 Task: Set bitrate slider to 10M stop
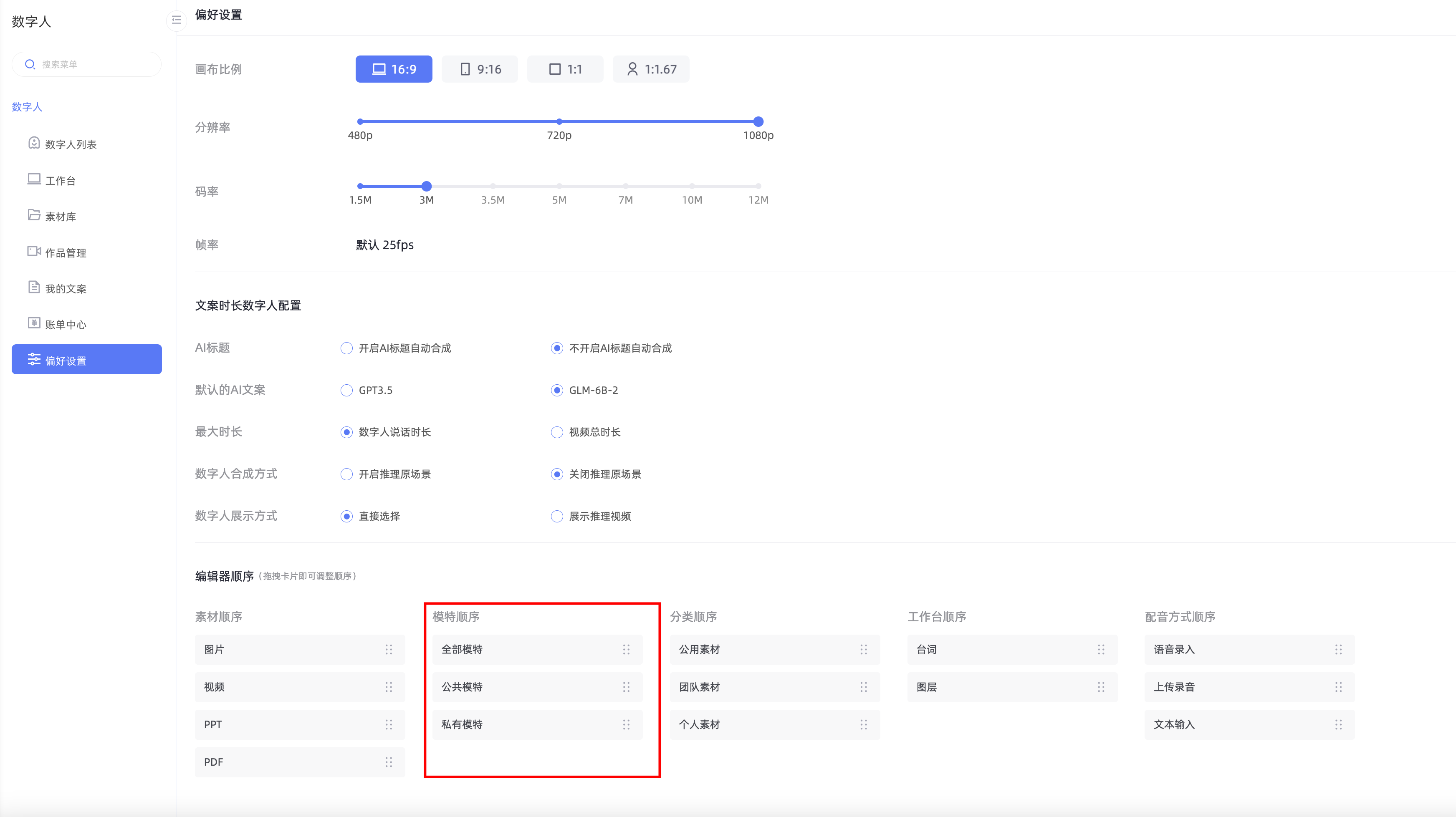pyautogui.click(x=692, y=186)
